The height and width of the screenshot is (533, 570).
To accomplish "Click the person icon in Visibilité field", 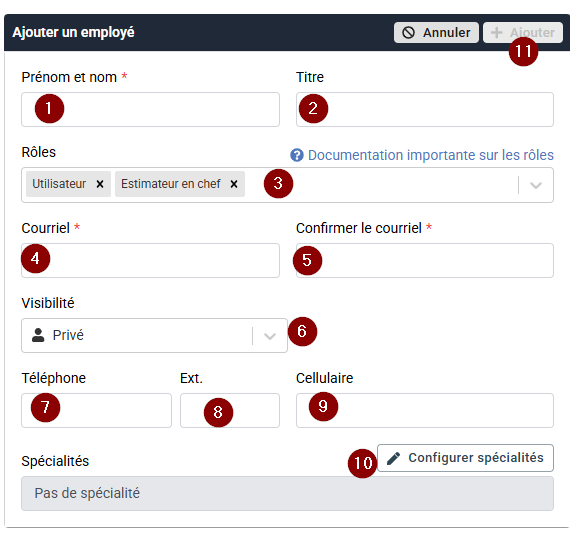I will [38, 335].
